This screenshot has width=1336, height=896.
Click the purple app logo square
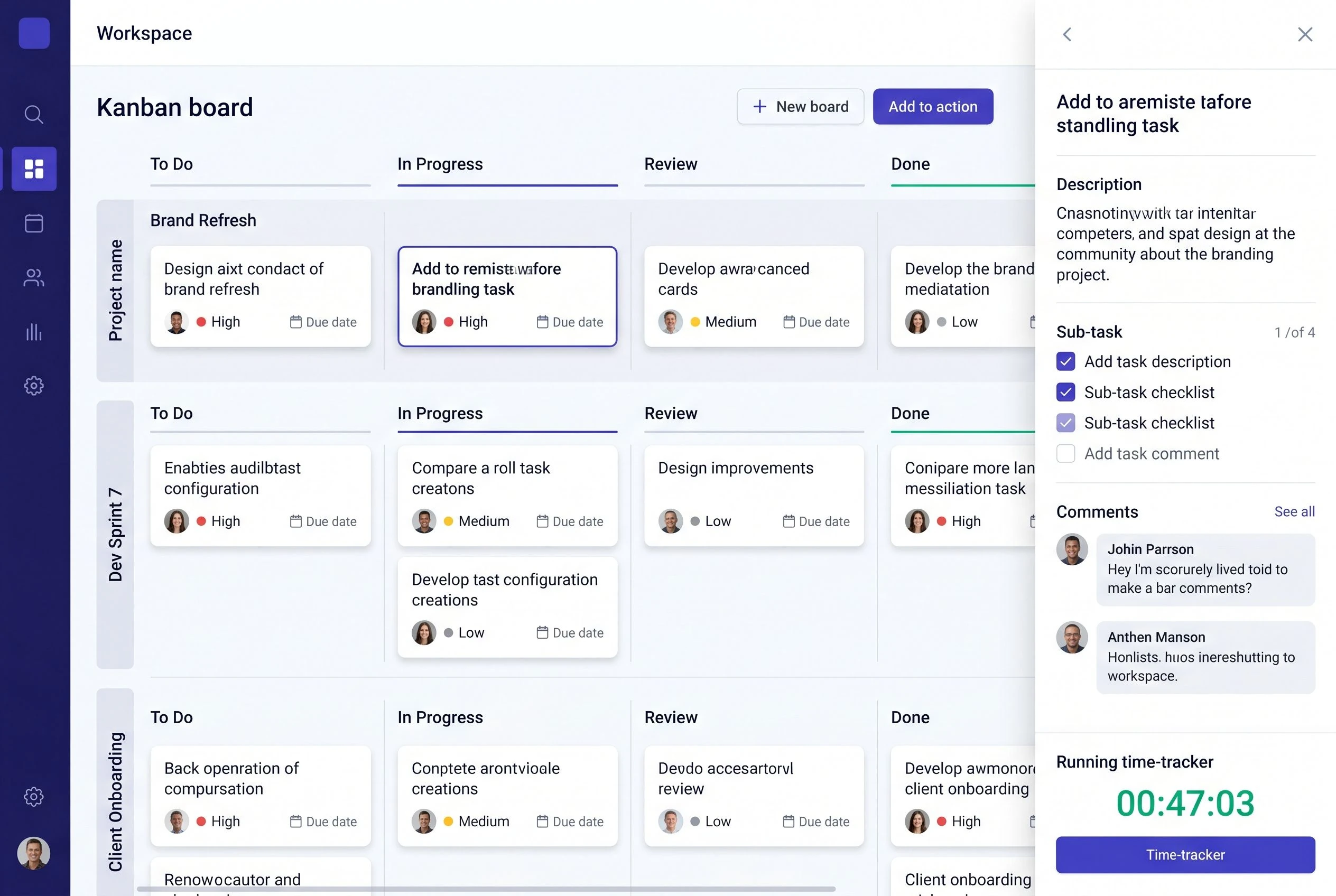click(x=34, y=33)
